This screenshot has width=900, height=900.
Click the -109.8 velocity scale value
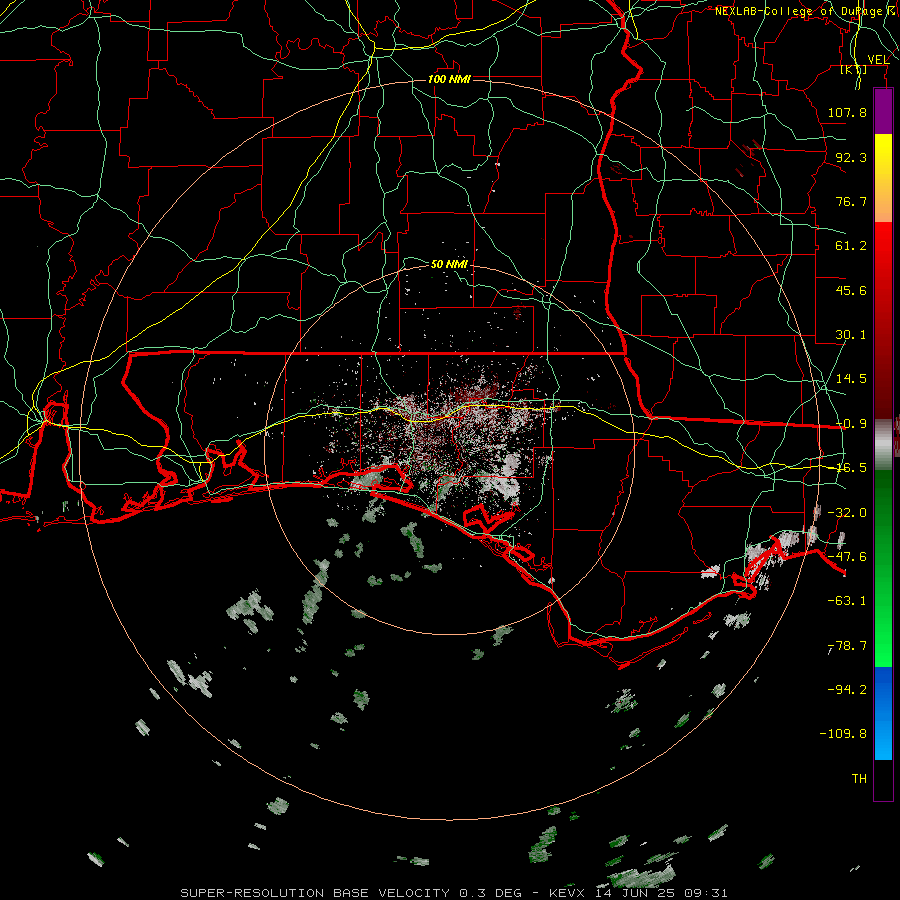(x=843, y=734)
